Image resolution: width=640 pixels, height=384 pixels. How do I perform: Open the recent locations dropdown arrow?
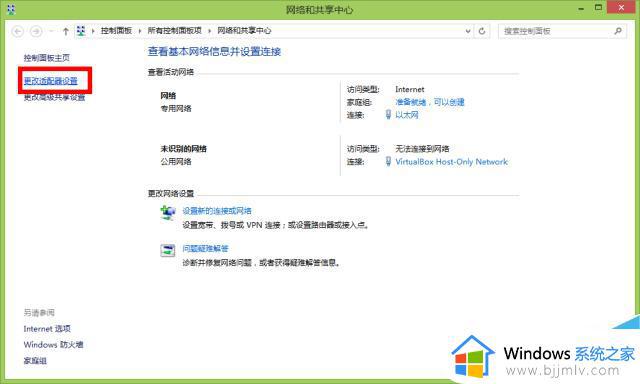tap(51, 31)
